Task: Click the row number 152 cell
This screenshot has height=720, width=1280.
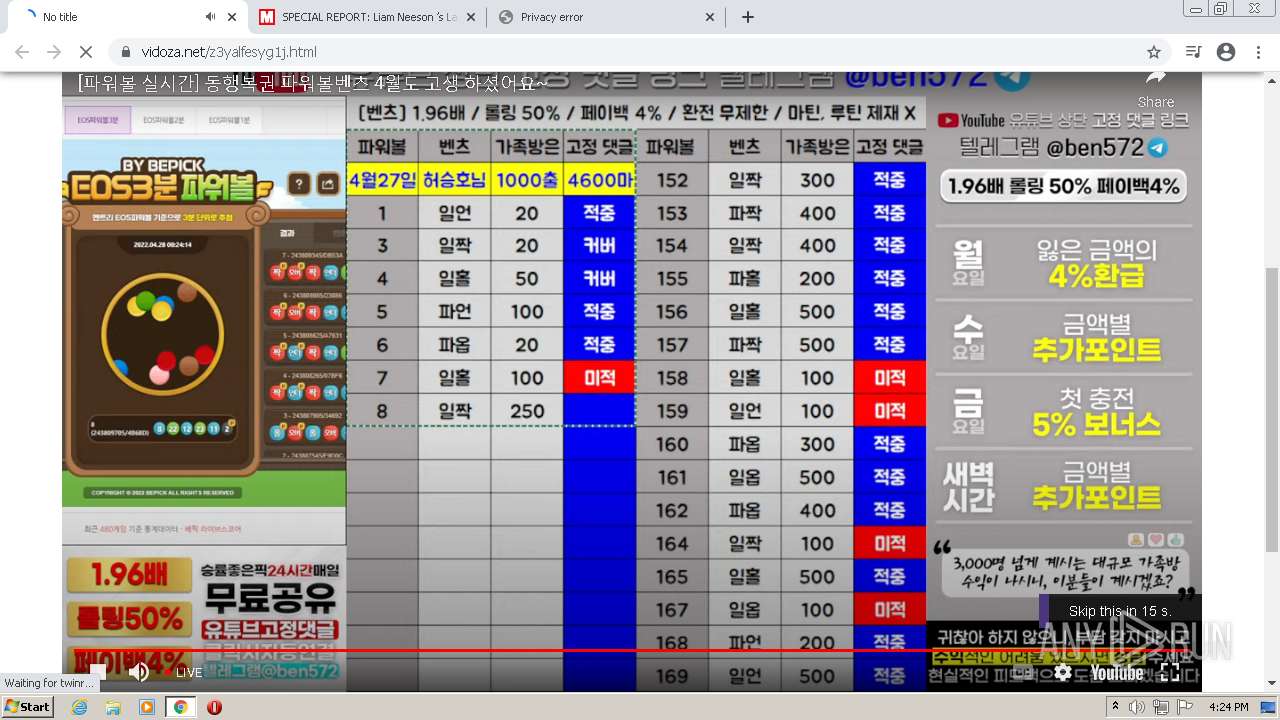Action: 672,180
